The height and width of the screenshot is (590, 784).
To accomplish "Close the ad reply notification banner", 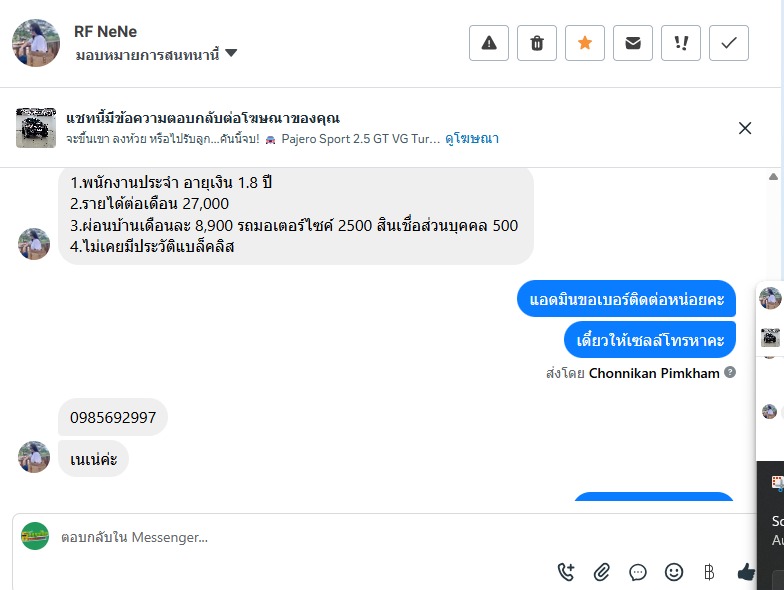I will pos(745,128).
